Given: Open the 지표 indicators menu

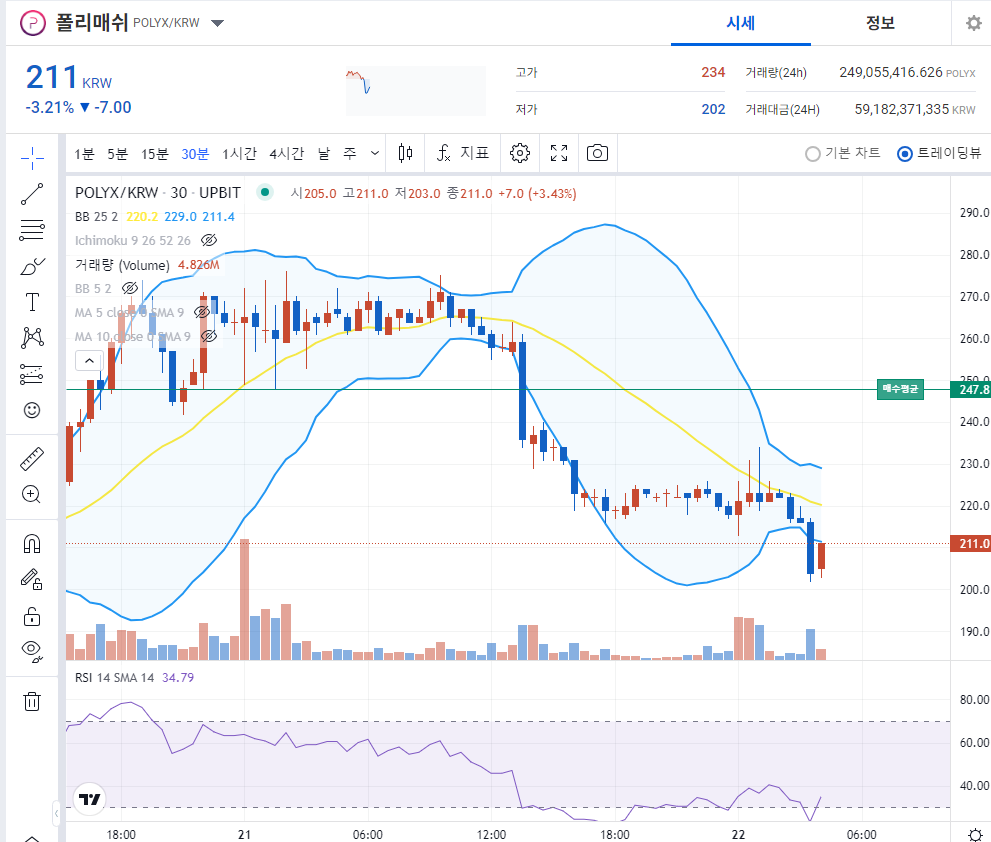Looking at the screenshot, I should pyautogui.click(x=463, y=153).
